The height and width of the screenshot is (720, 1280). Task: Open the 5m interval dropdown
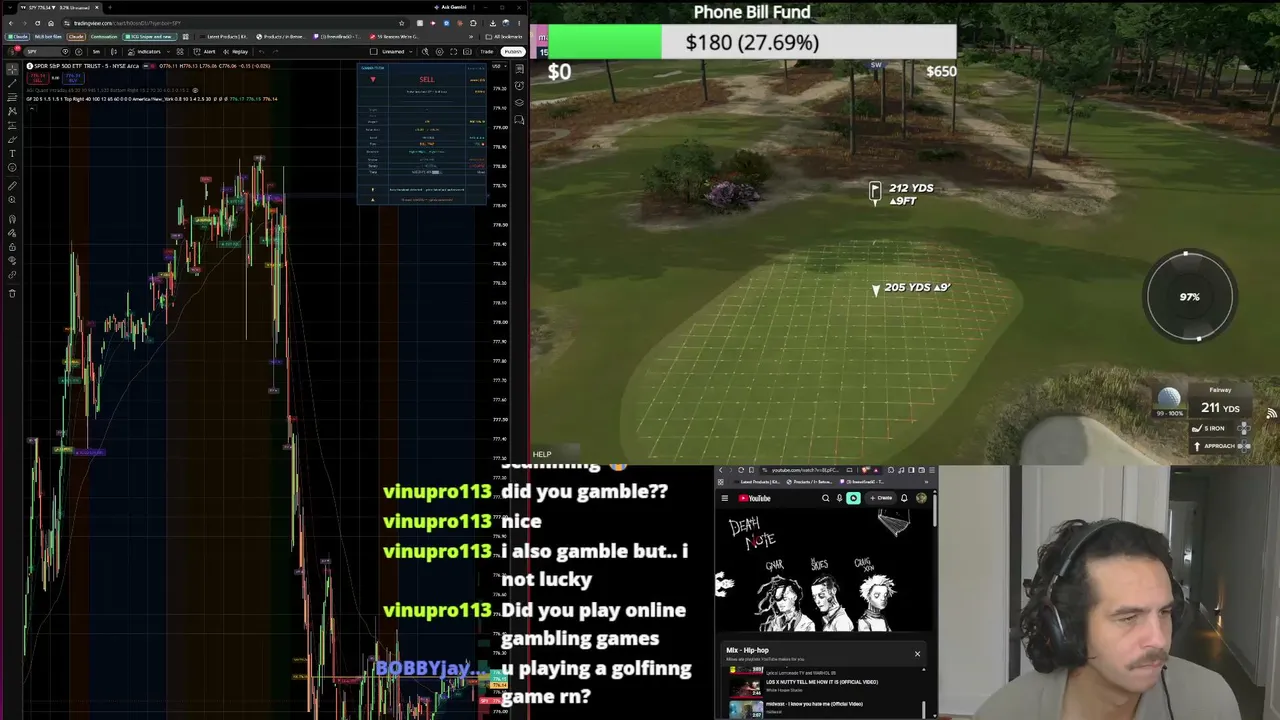point(97,51)
